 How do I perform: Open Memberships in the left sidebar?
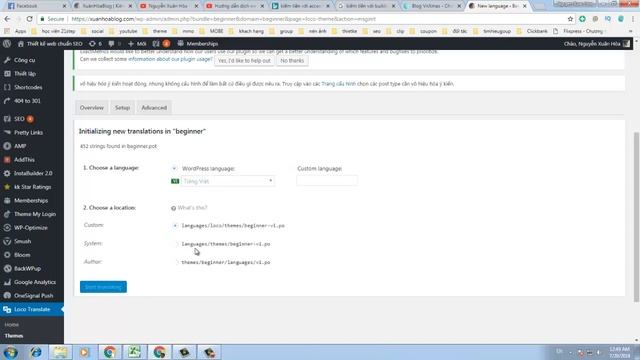[31, 200]
